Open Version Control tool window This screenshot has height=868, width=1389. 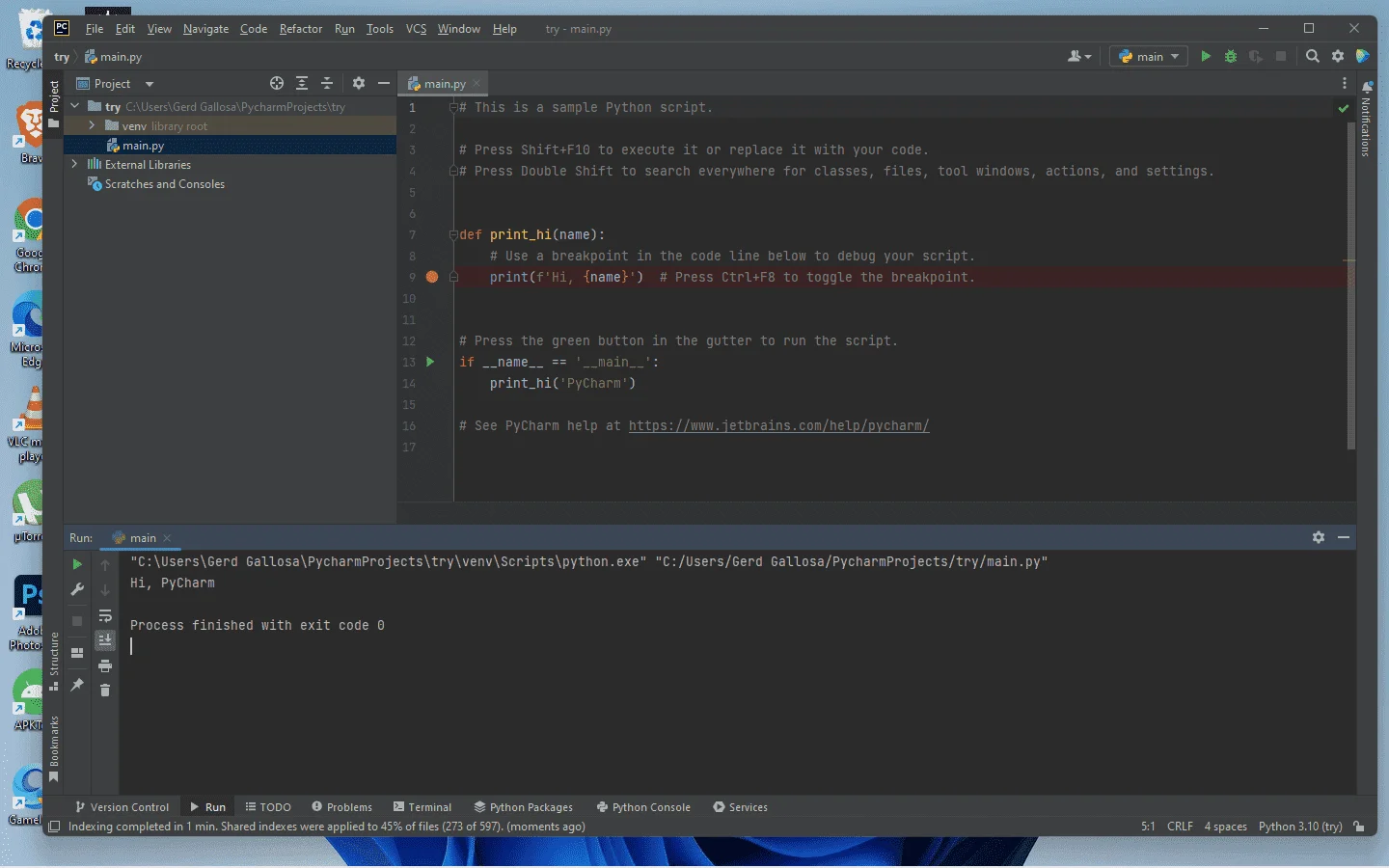[122, 807]
